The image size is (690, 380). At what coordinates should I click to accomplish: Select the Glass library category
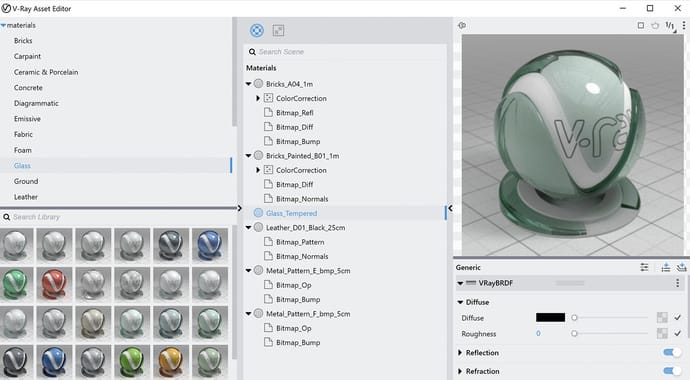pyautogui.click(x=22, y=165)
